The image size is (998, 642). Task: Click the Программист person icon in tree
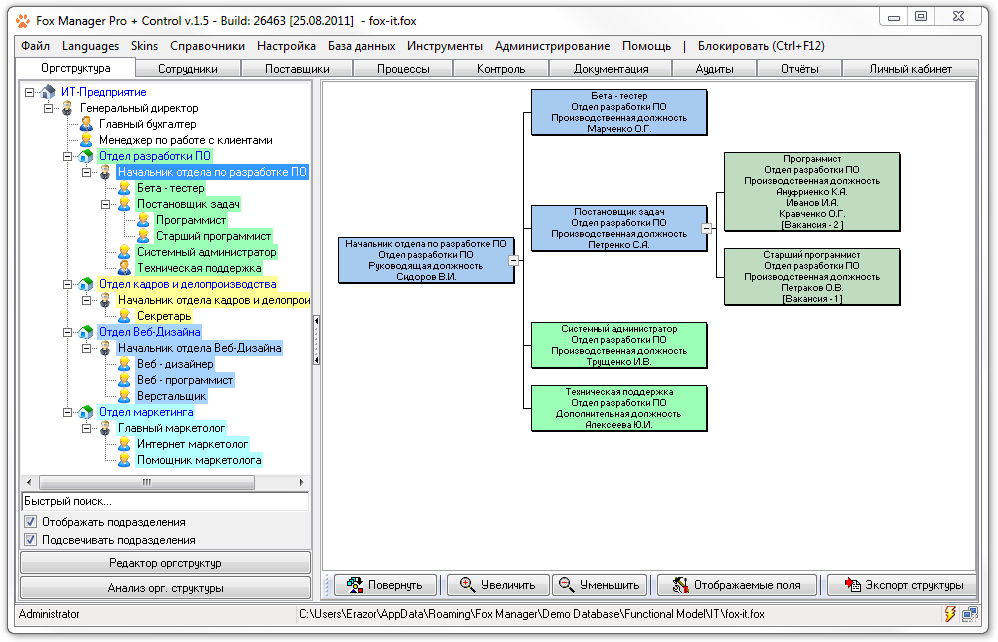tap(143, 220)
